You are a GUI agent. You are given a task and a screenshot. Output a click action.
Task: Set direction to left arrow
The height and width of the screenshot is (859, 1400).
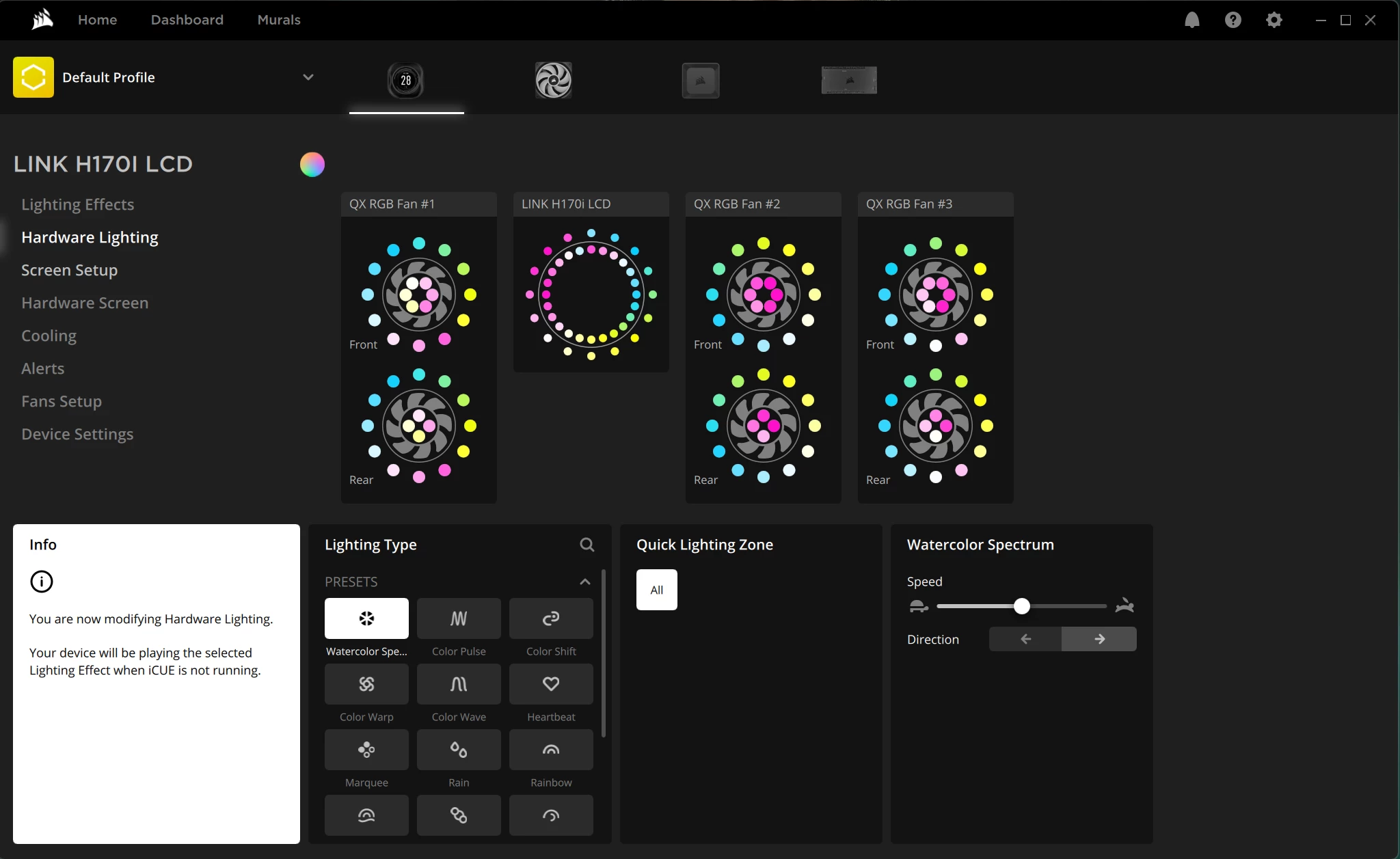1025,639
